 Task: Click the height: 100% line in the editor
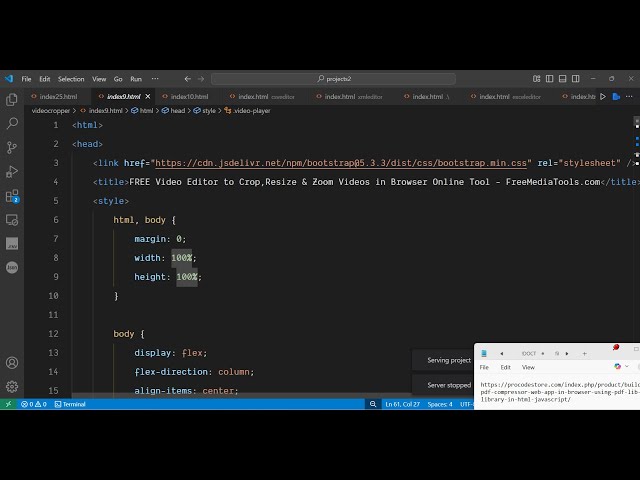coord(168,277)
